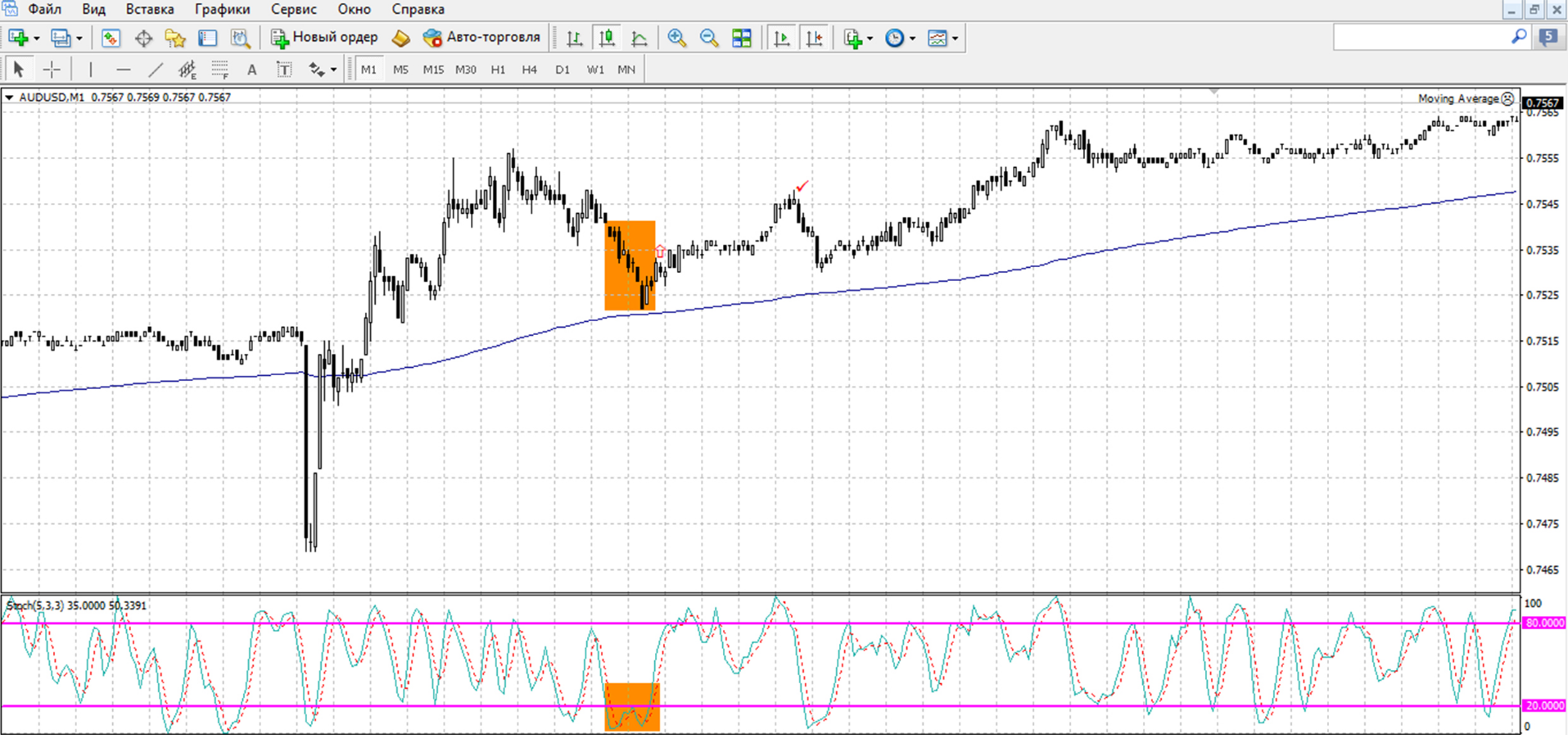
Task: Select the Fibonacci retracement tool
Action: point(220,70)
